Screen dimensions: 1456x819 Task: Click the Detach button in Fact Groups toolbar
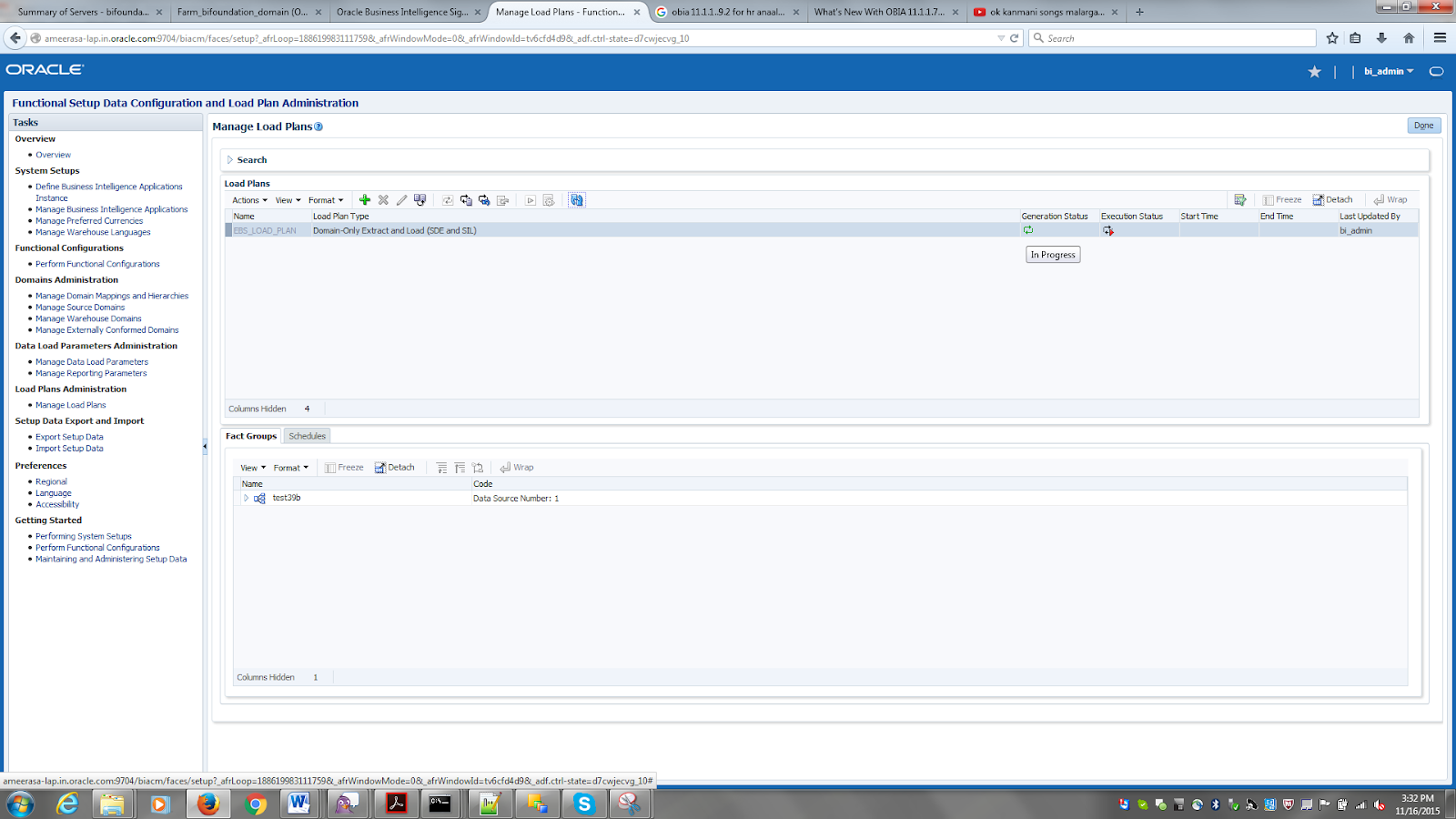(x=394, y=468)
